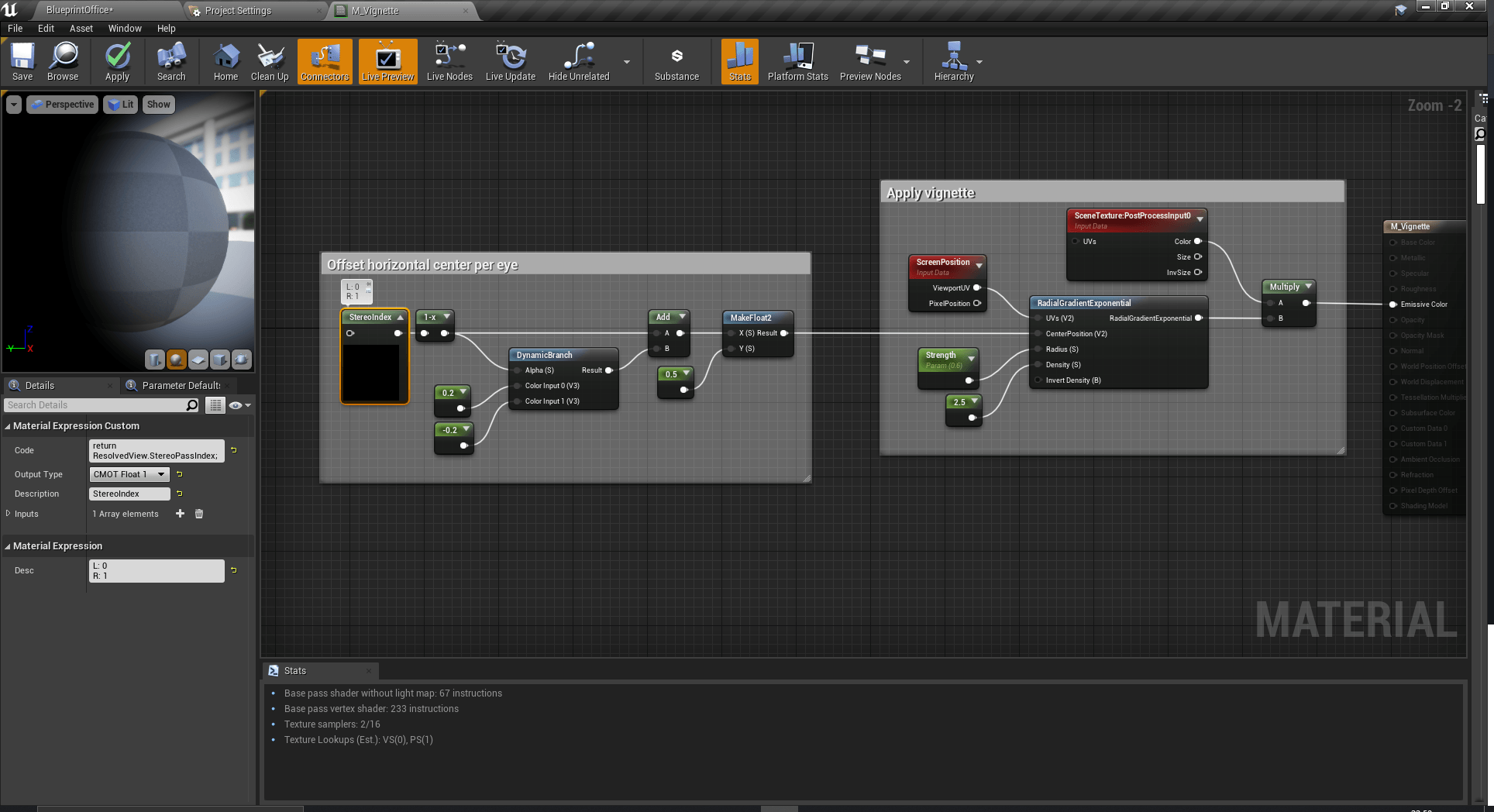
Task: Click the Hide Unrelated nodes icon
Action: point(577,61)
